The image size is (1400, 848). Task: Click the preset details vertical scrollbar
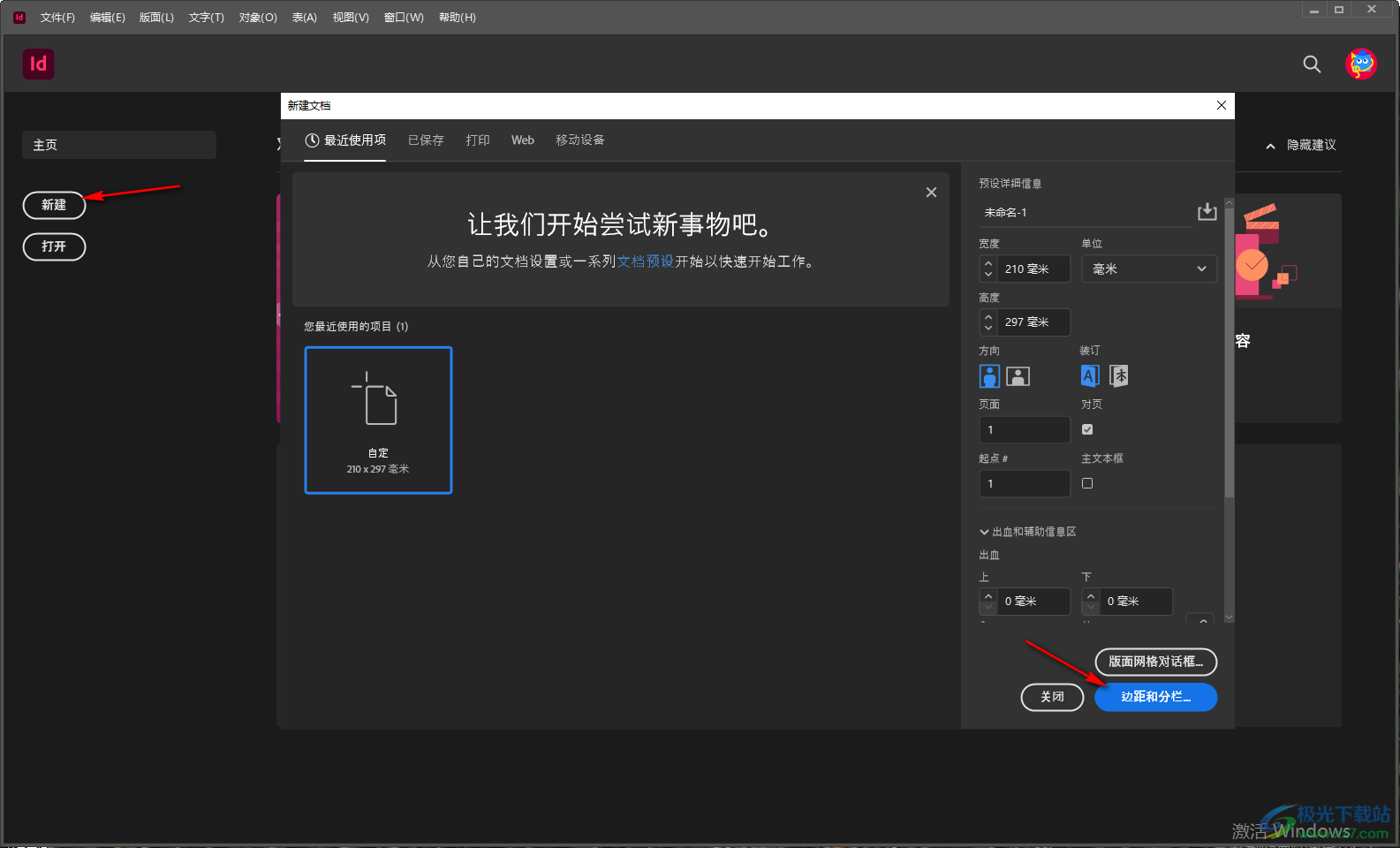click(x=1229, y=353)
